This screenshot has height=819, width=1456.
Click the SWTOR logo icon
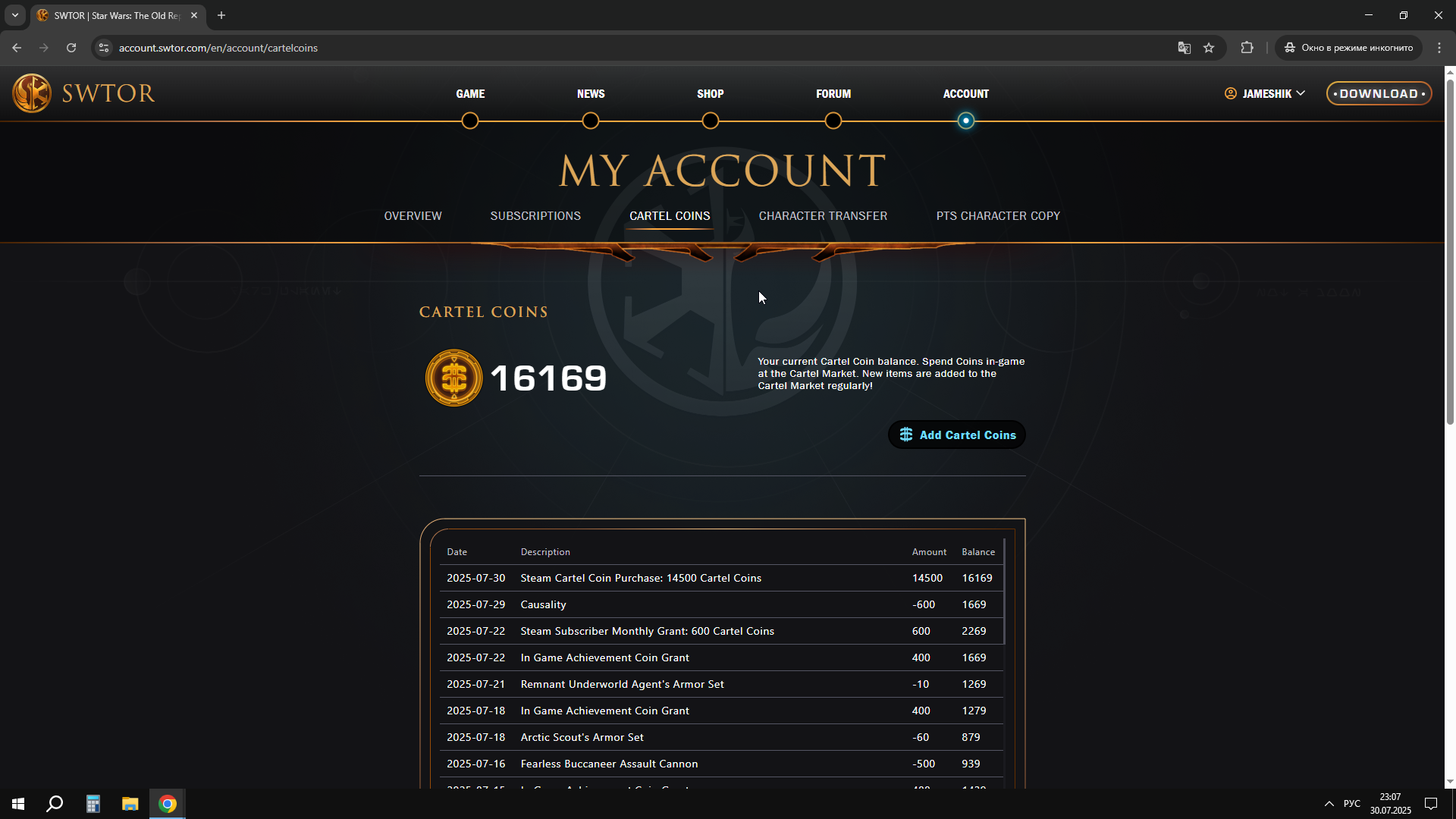pos(32,93)
